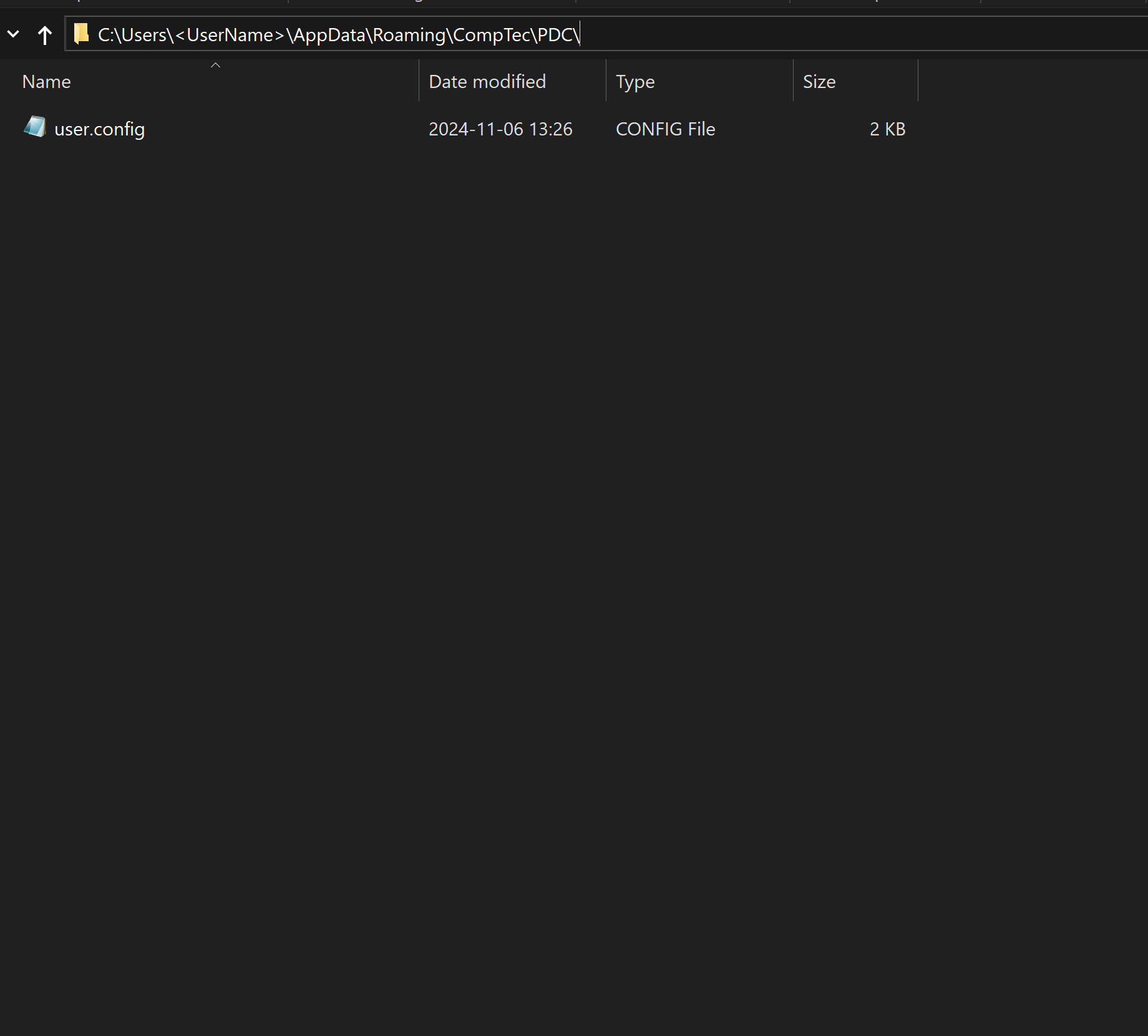
Task: Open the address bar history dropdown chevron
Action: point(13,34)
